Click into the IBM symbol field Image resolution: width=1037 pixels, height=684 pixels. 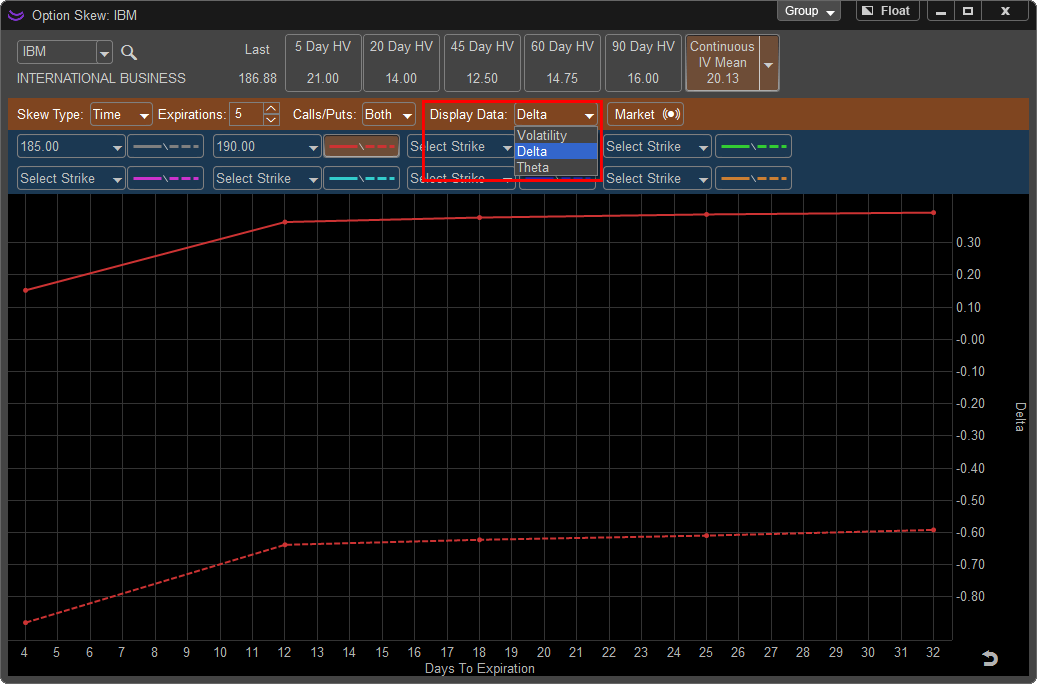pyautogui.click(x=57, y=52)
